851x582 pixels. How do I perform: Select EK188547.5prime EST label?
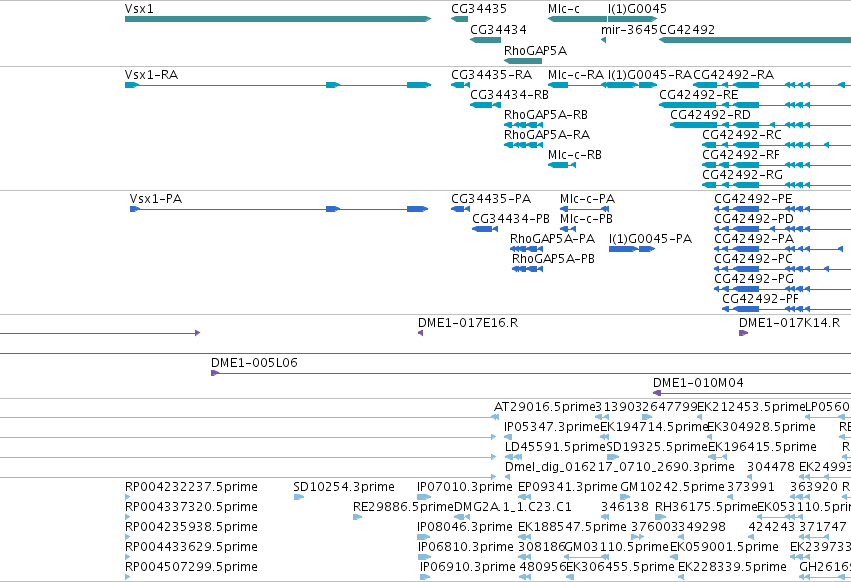[572, 527]
